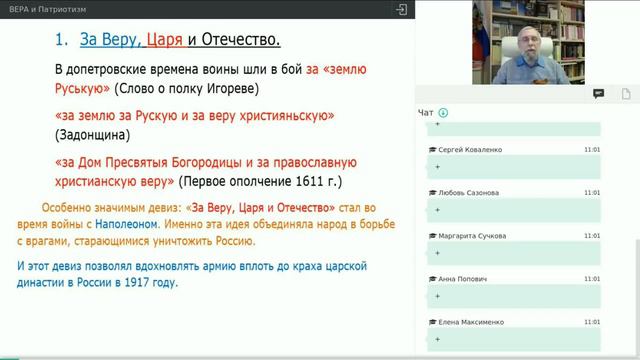Select chat author Елена Максименко

(471, 322)
